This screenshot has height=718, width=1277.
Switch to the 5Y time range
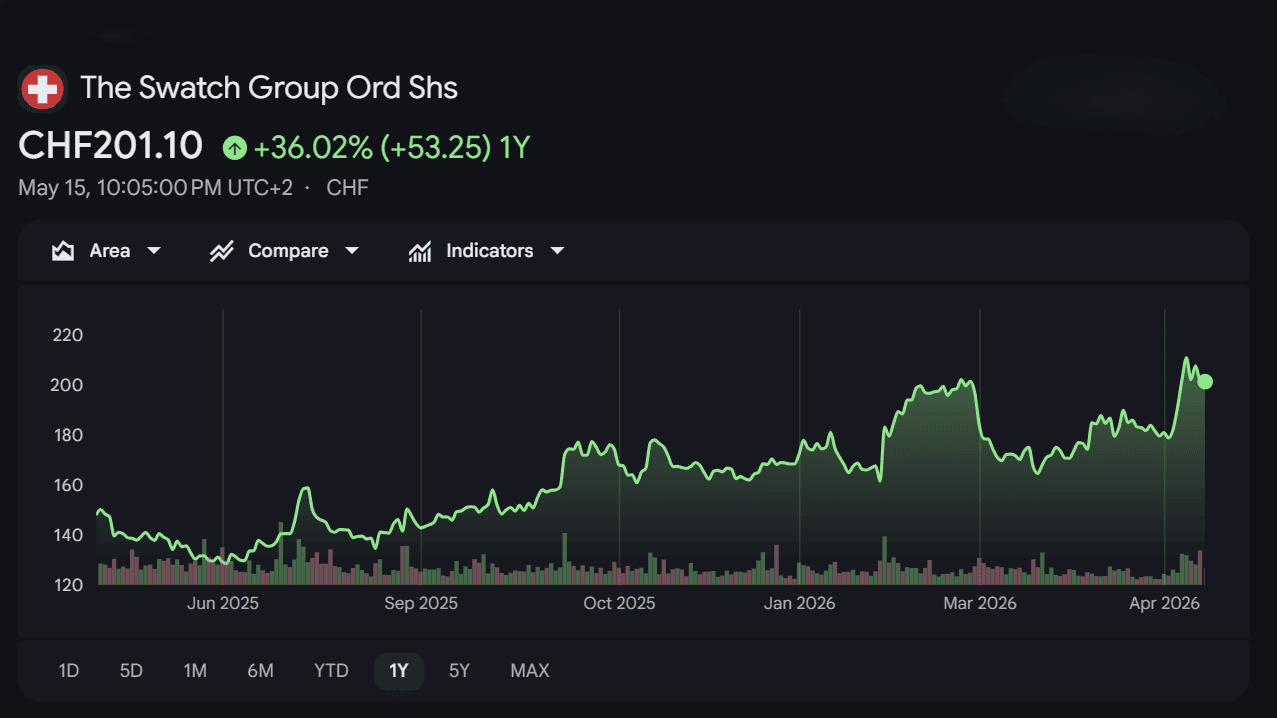tap(459, 671)
